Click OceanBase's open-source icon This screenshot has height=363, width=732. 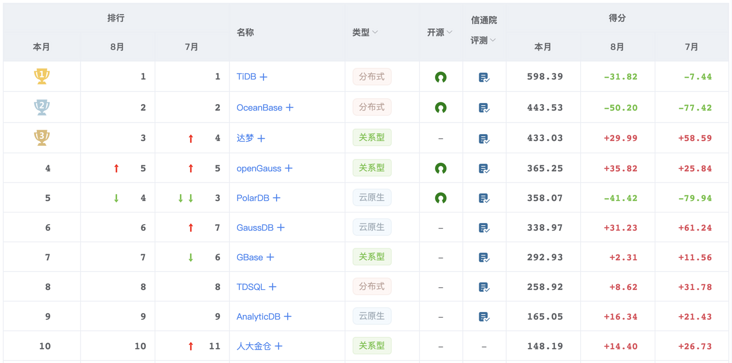pyautogui.click(x=441, y=108)
